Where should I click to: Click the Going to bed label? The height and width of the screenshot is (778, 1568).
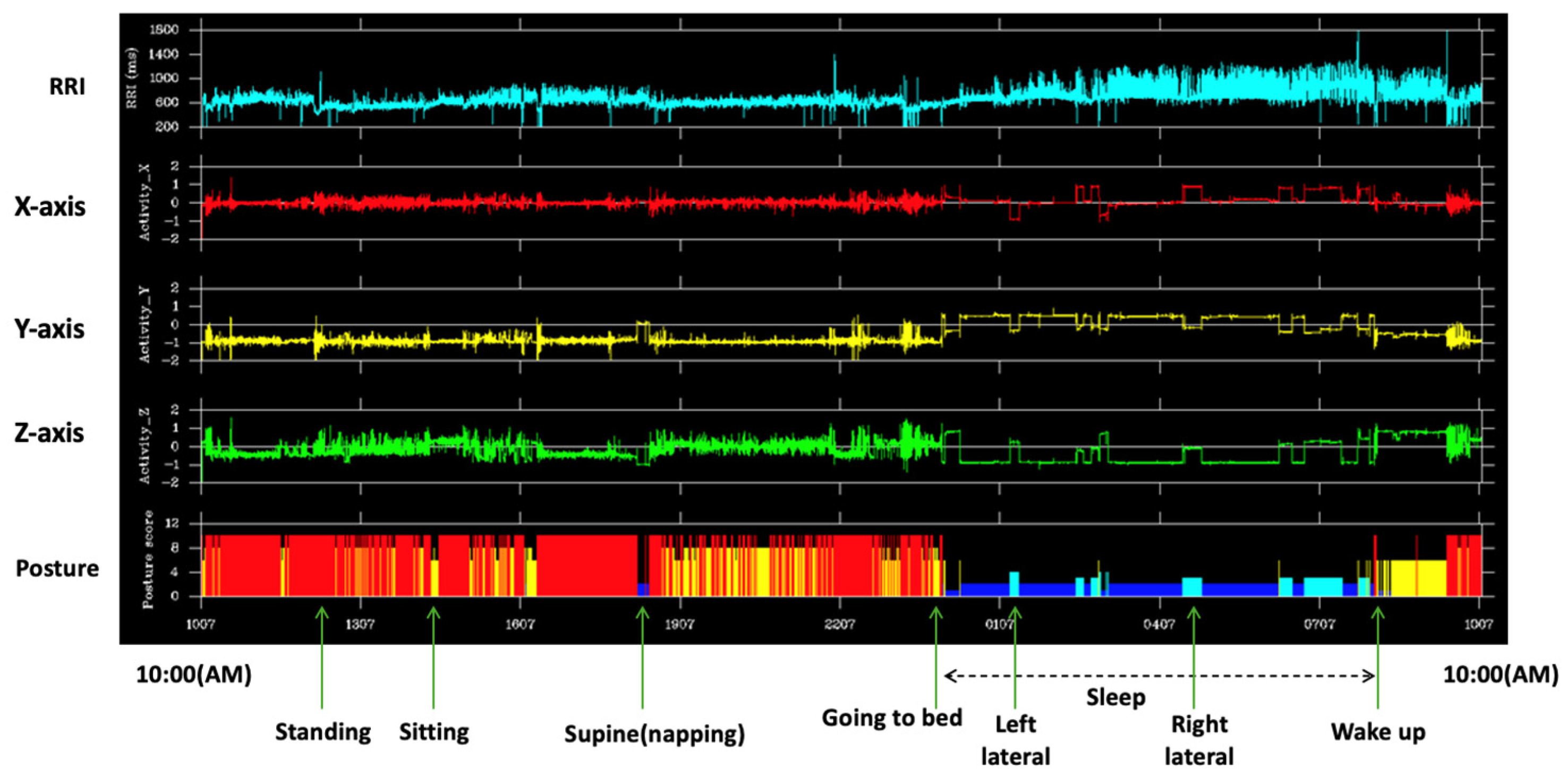pos(892,718)
